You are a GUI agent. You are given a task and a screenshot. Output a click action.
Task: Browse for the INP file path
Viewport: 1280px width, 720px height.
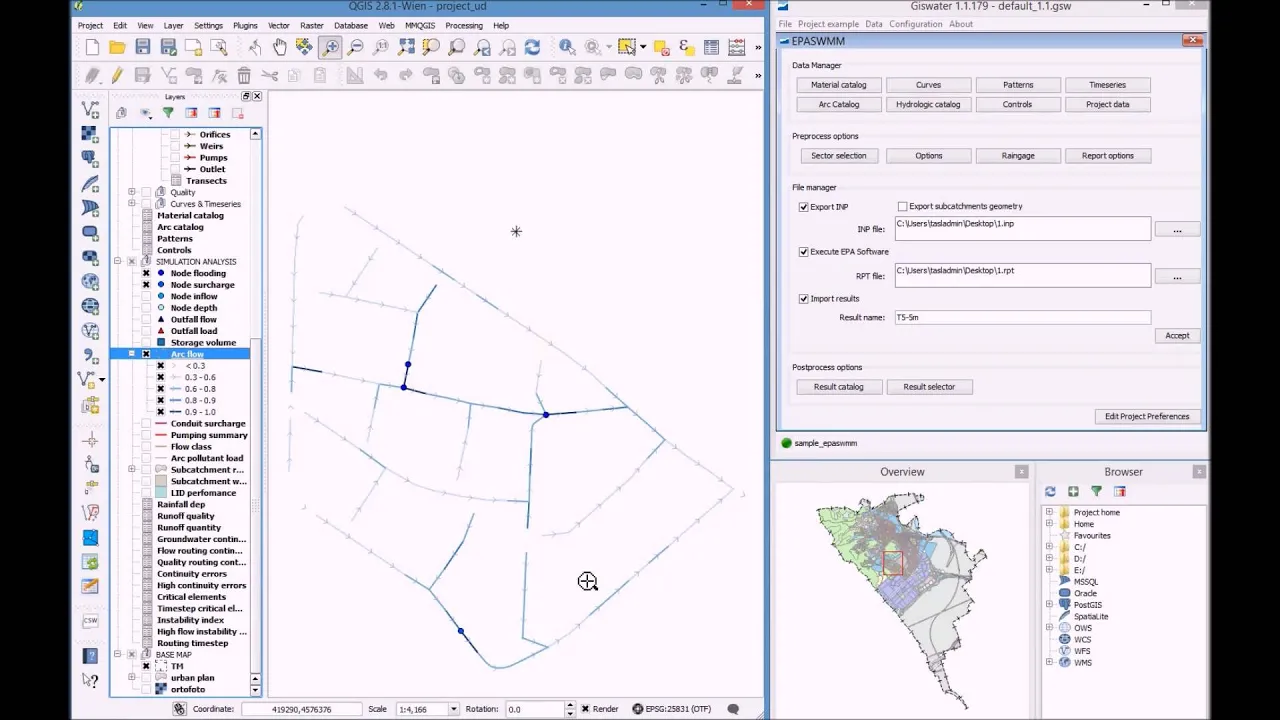tap(1177, 230)
